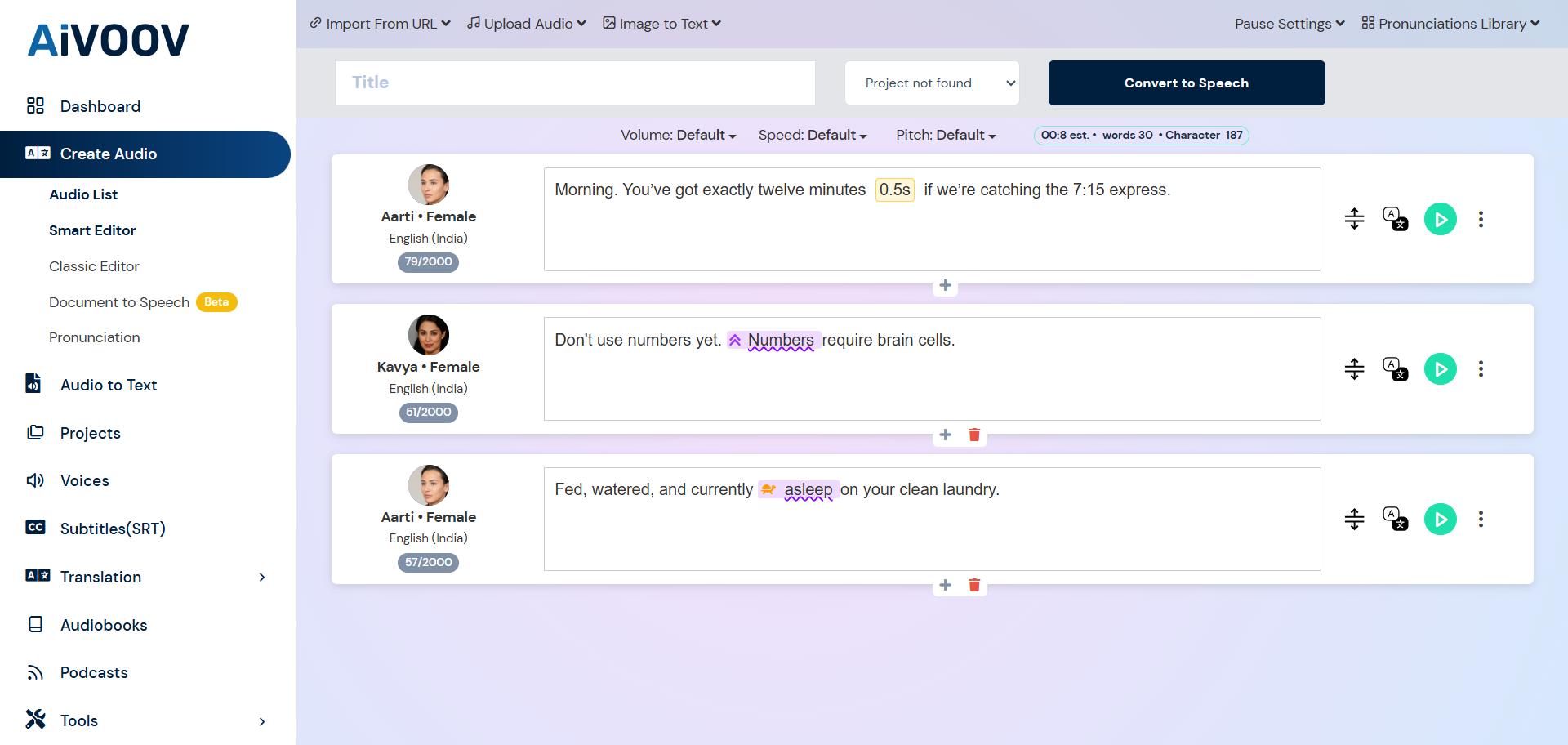Open the 'Project not found' selector
Viewport: 1568px width, 745px height.
click(932, 83)
